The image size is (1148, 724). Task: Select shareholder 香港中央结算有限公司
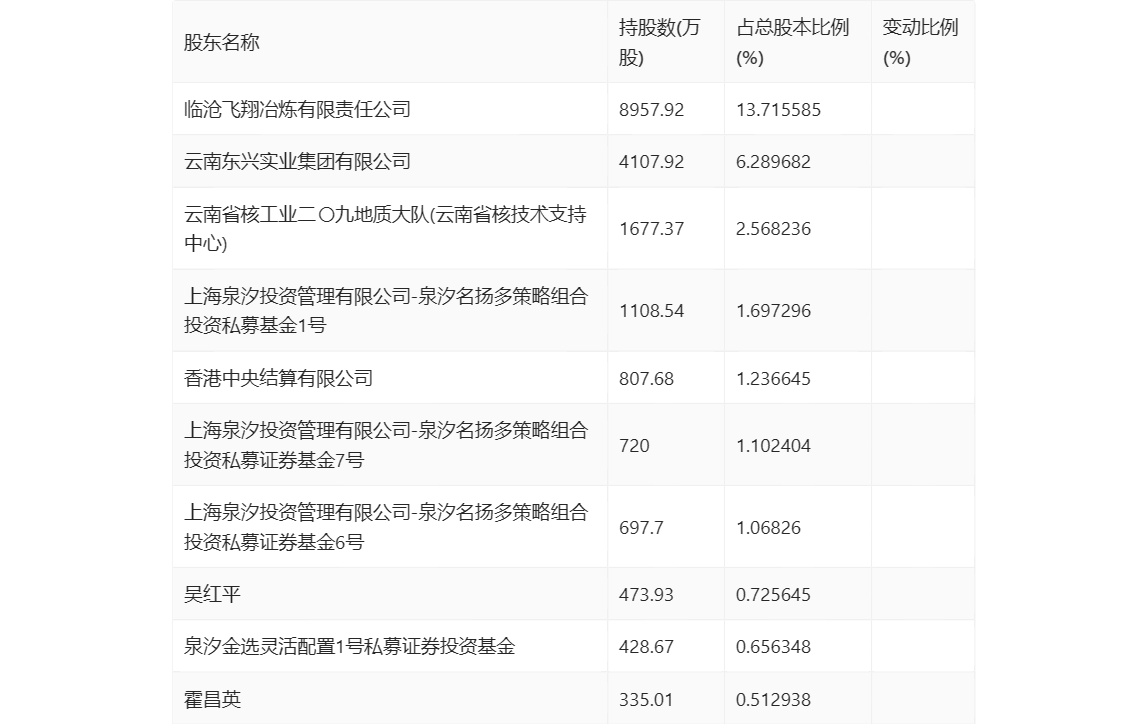click(278, 378)
